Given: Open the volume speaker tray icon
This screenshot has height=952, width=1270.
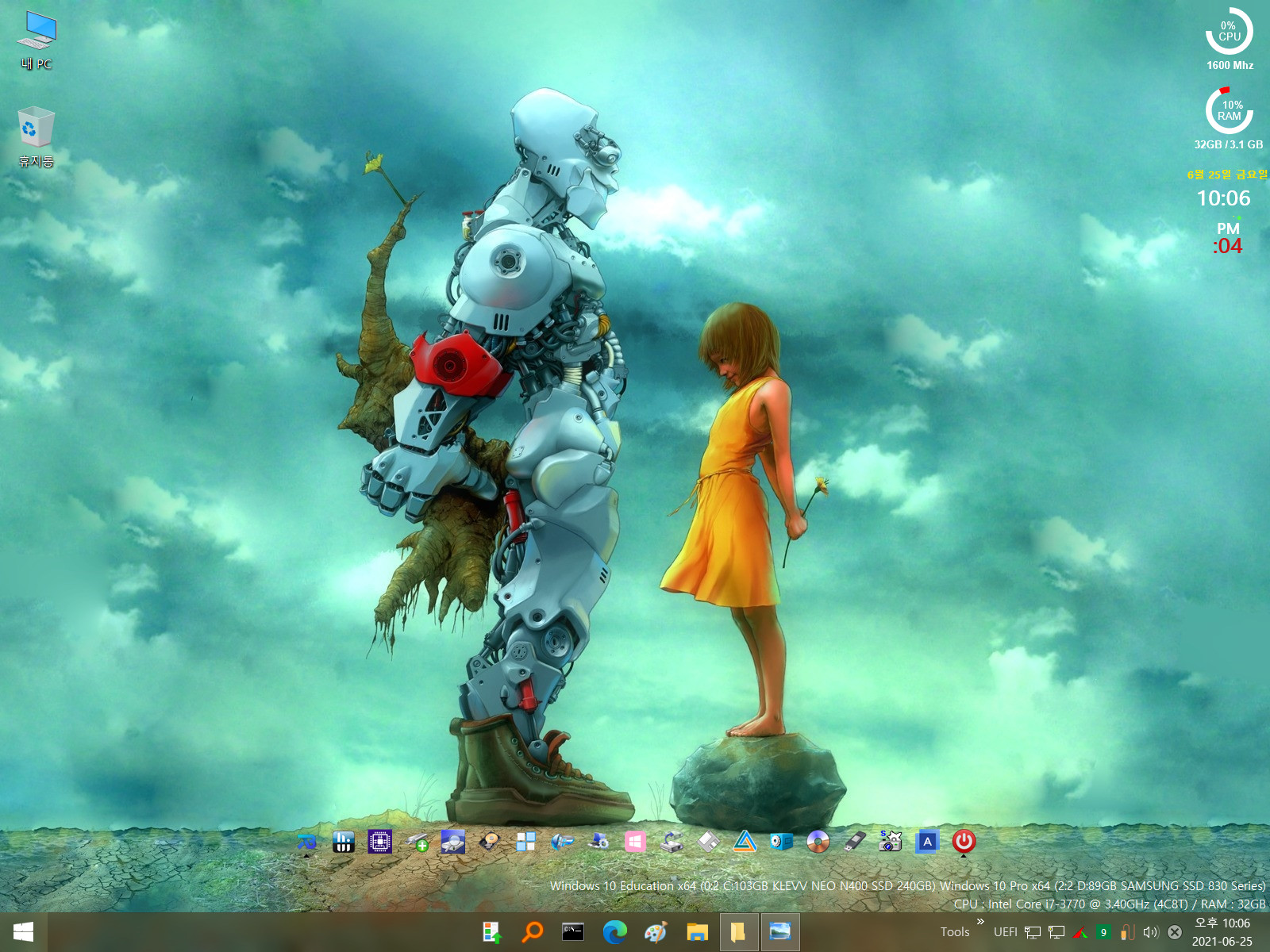Looking at the screenshot, I should 1151,932.
